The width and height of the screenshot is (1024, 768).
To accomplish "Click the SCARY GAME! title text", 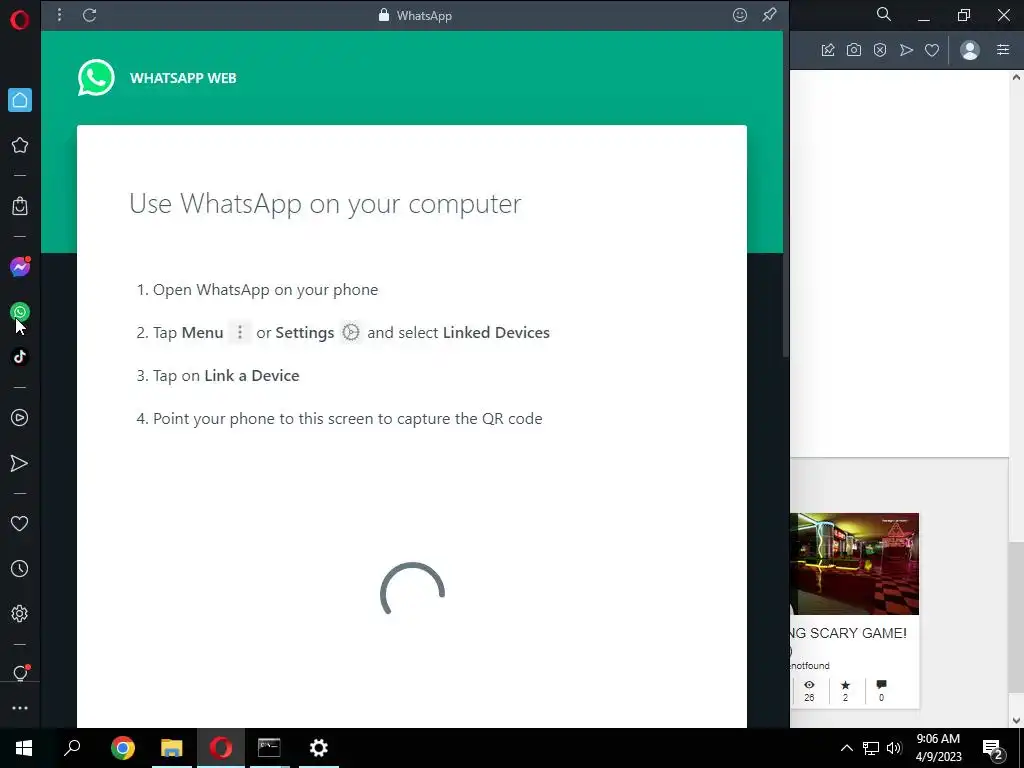I will click(x=848, y=633).
